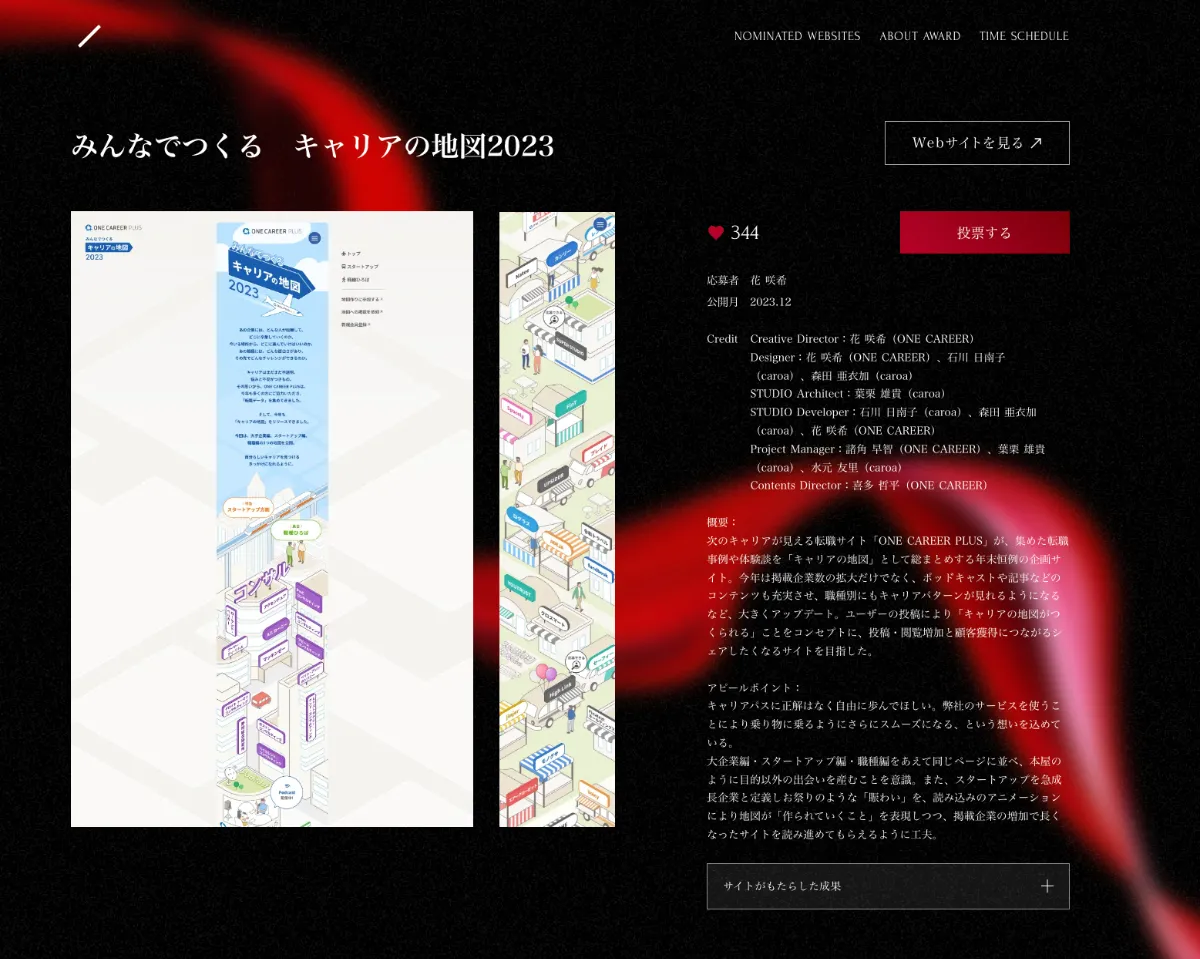
Task: Open the large desktop site screenshot thumbnail
Action: tap(272, 519)
